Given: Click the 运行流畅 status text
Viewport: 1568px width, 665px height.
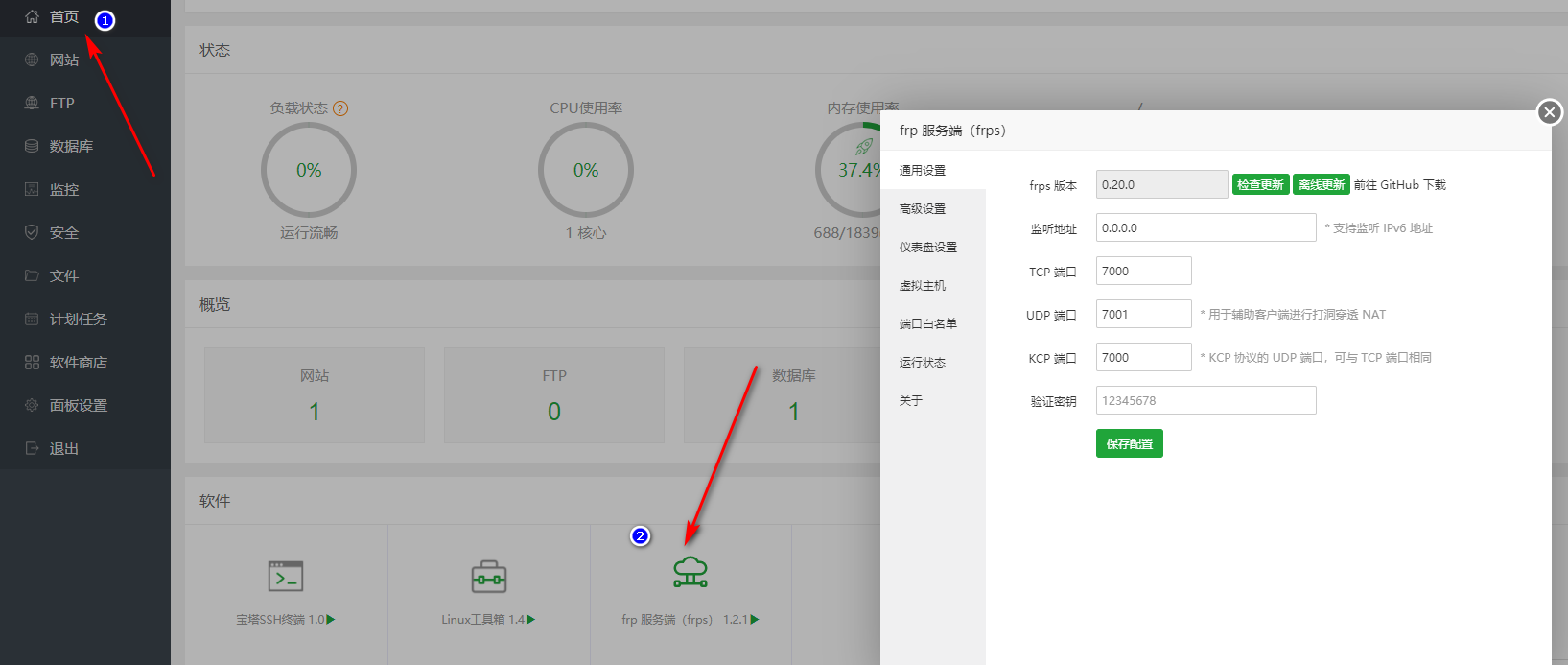Looking at the screenshot, I should [x=309, y=233].
